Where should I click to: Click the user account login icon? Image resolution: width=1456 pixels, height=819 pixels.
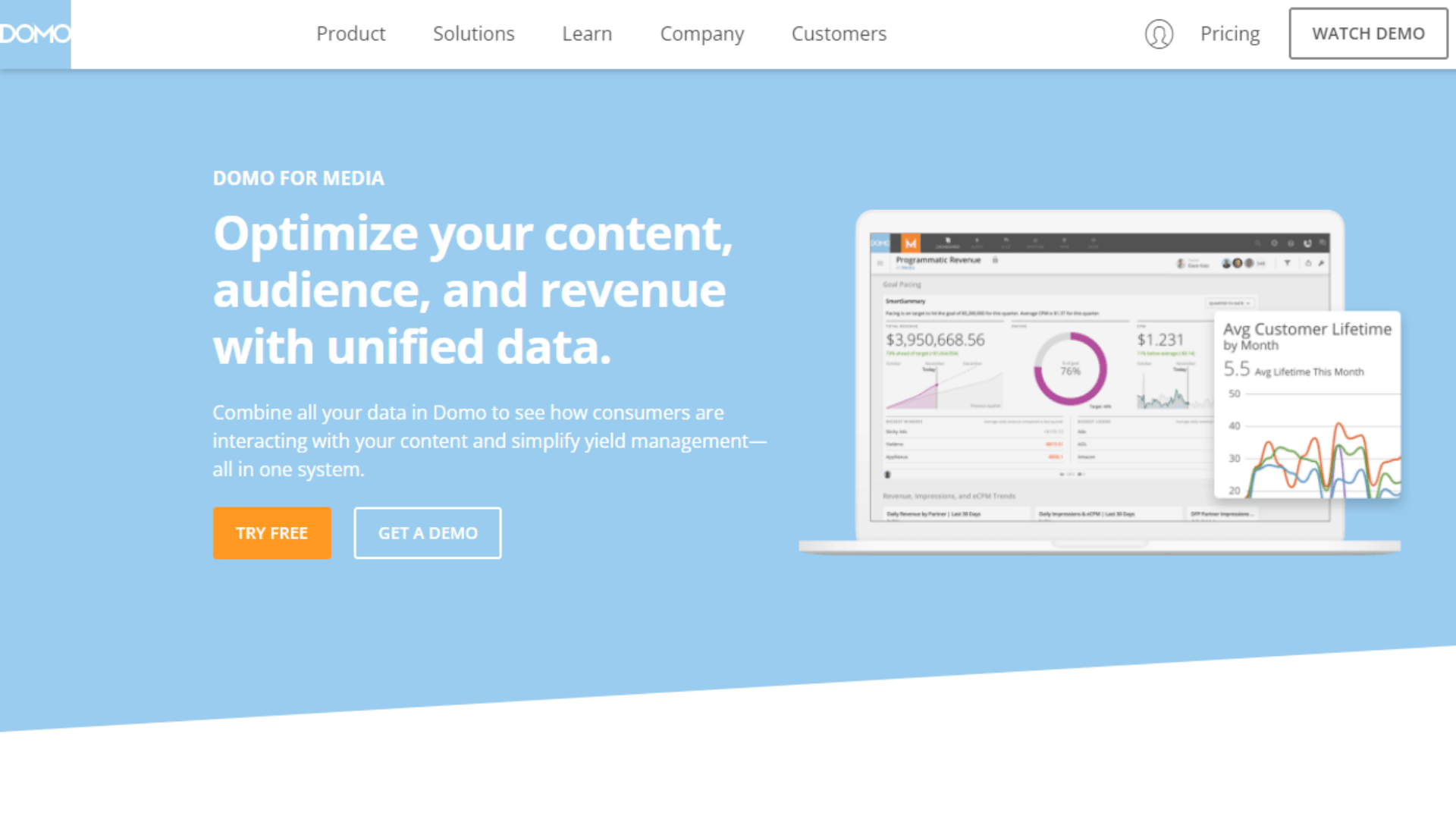tap(1159, 33)
